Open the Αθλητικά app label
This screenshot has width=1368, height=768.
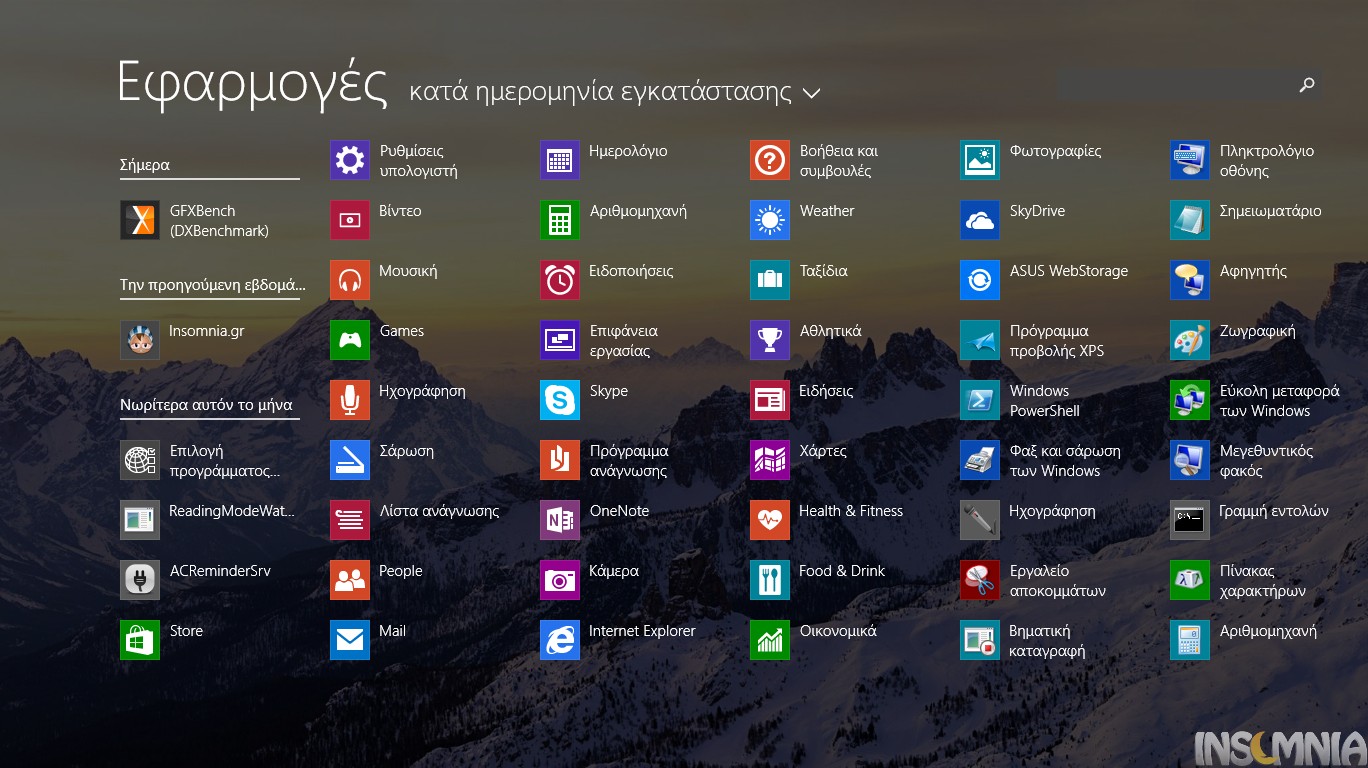pyautogui.click(x=830, y=331)
